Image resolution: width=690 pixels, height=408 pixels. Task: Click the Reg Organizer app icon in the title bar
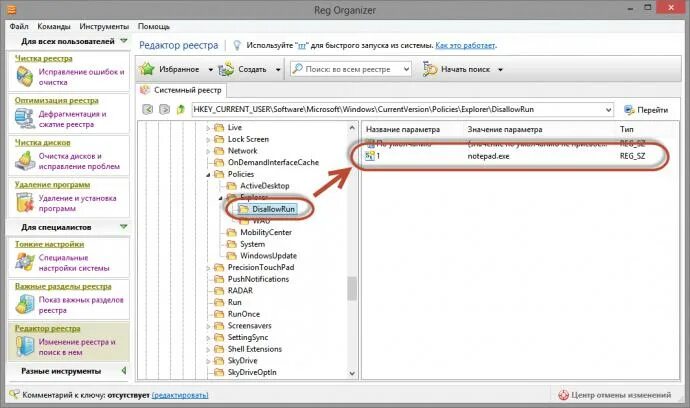tap(11, 9)
